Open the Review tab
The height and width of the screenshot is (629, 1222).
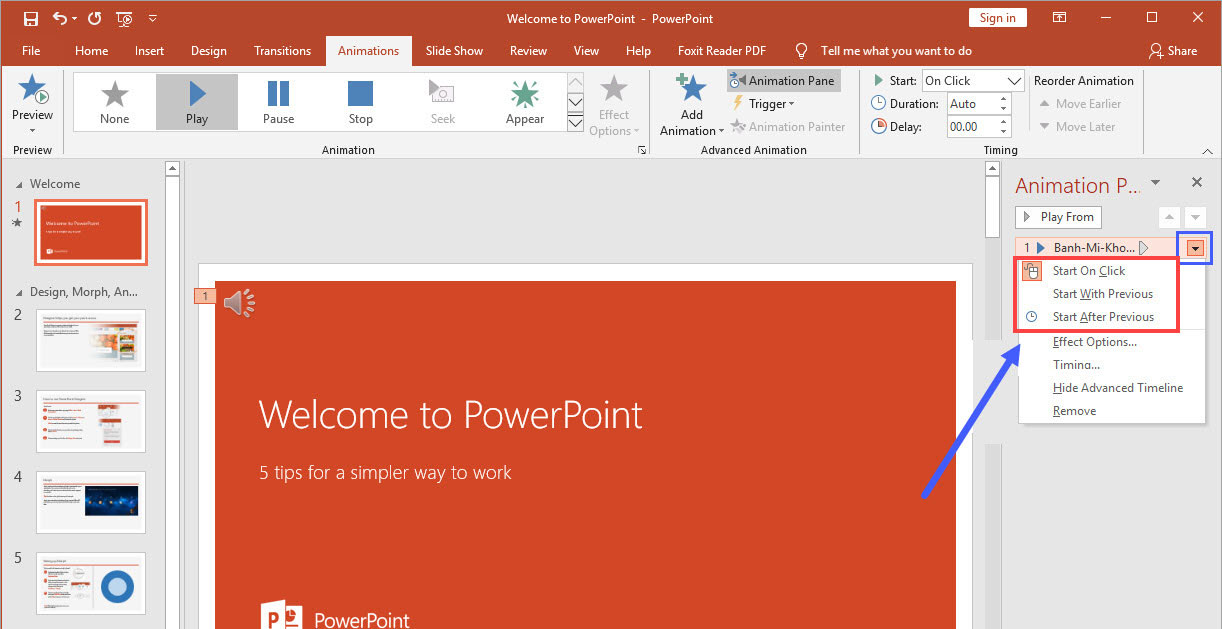coord(528,51)
